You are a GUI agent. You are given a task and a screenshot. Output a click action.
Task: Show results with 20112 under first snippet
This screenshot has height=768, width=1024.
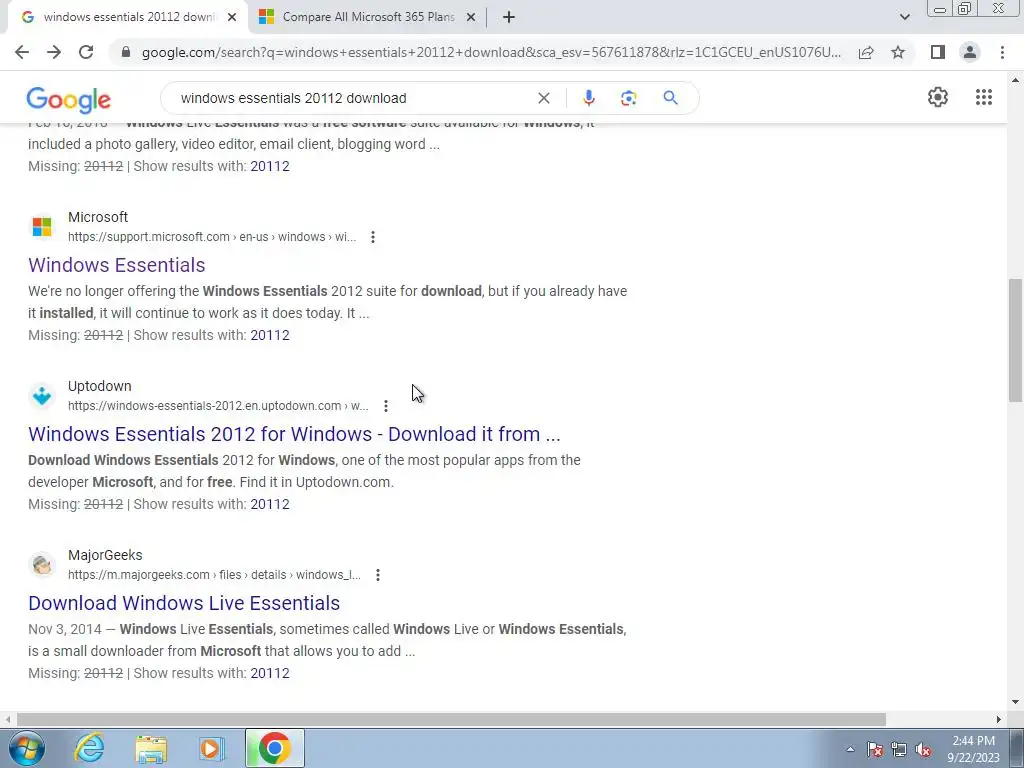click(x=270, y=166)
